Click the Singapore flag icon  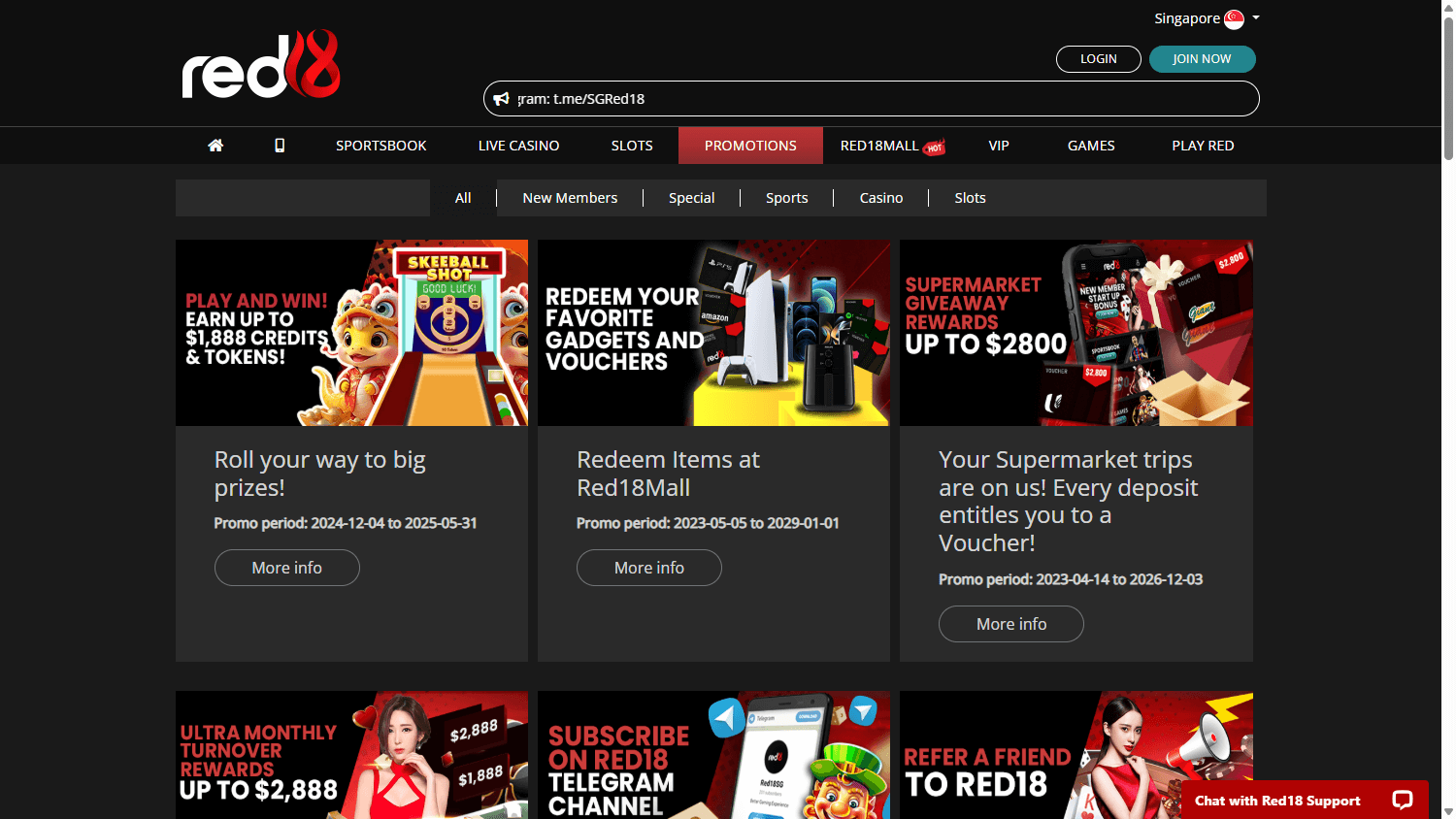click(1233, 17)
